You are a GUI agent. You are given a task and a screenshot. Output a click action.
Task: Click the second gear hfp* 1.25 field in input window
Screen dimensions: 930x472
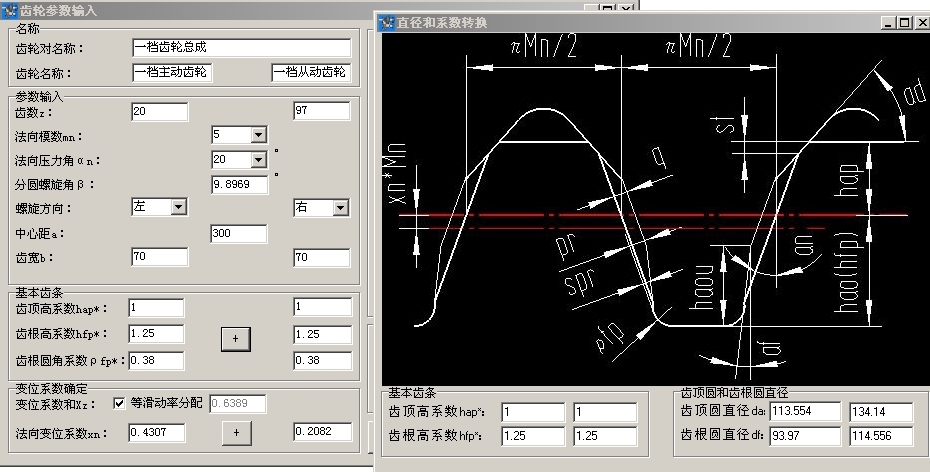323,334
